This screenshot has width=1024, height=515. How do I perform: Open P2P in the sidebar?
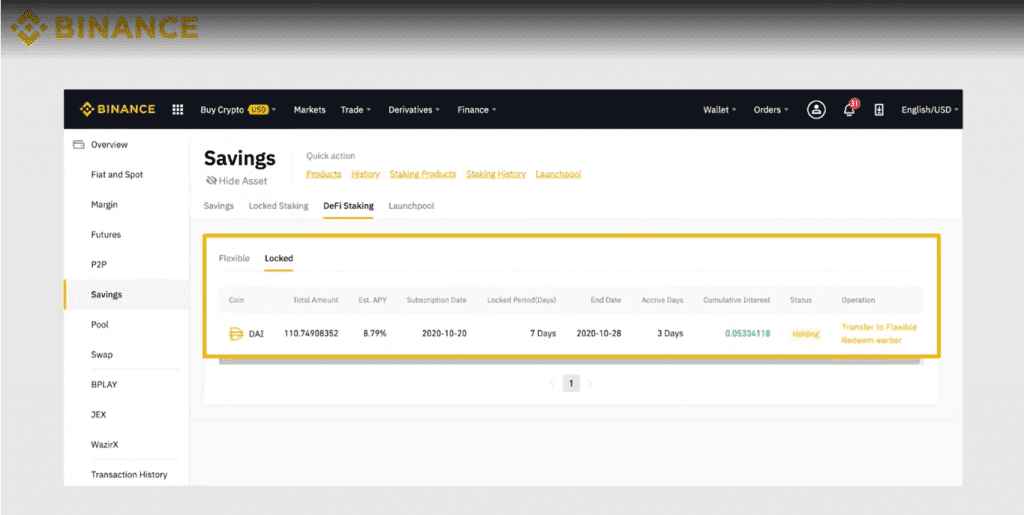coord(99,265)
